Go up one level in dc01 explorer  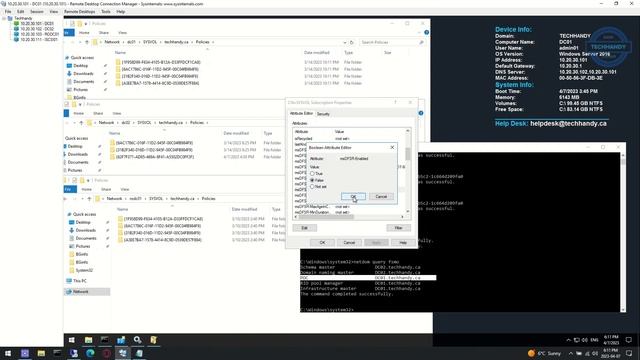[87, 42]
